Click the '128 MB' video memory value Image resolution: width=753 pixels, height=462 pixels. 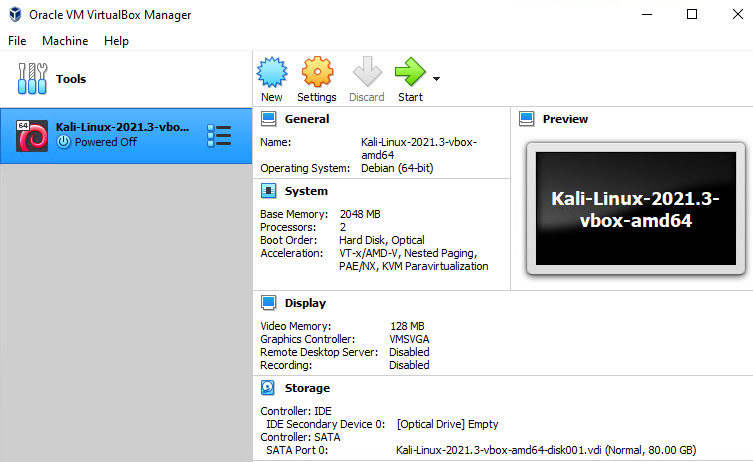407,326
